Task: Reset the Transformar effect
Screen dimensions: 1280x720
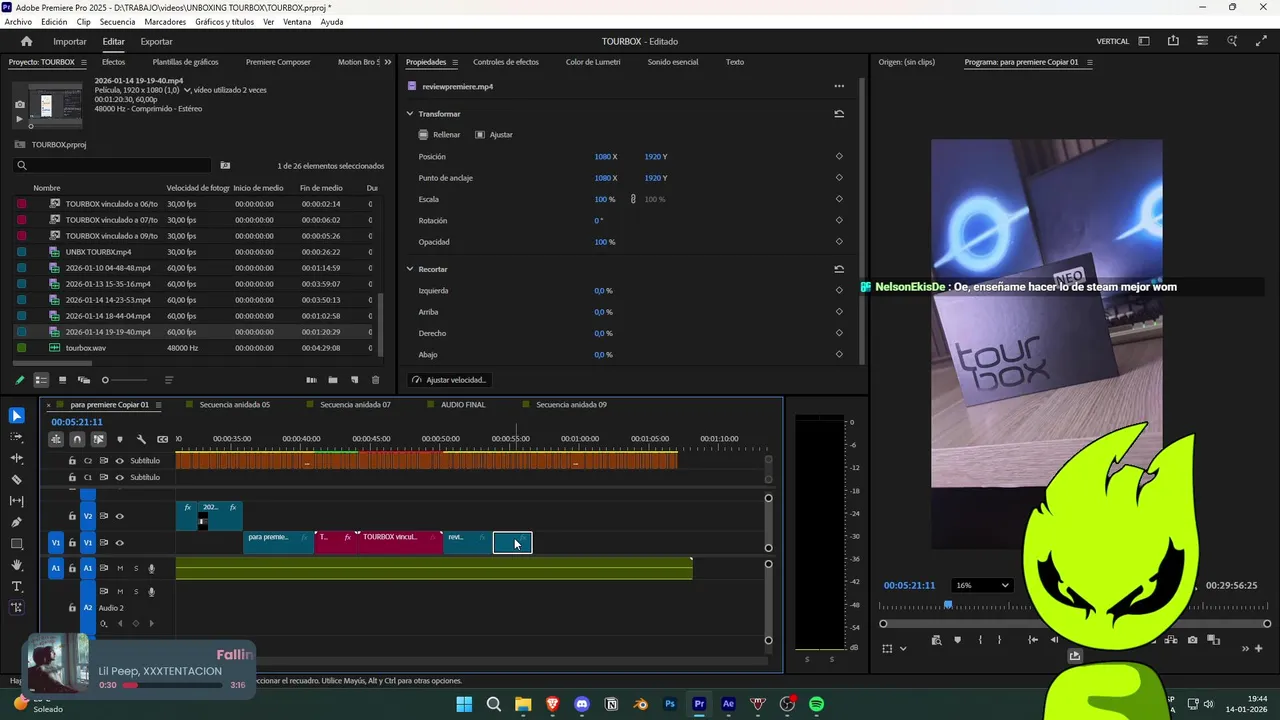Action: pos(839,114)
